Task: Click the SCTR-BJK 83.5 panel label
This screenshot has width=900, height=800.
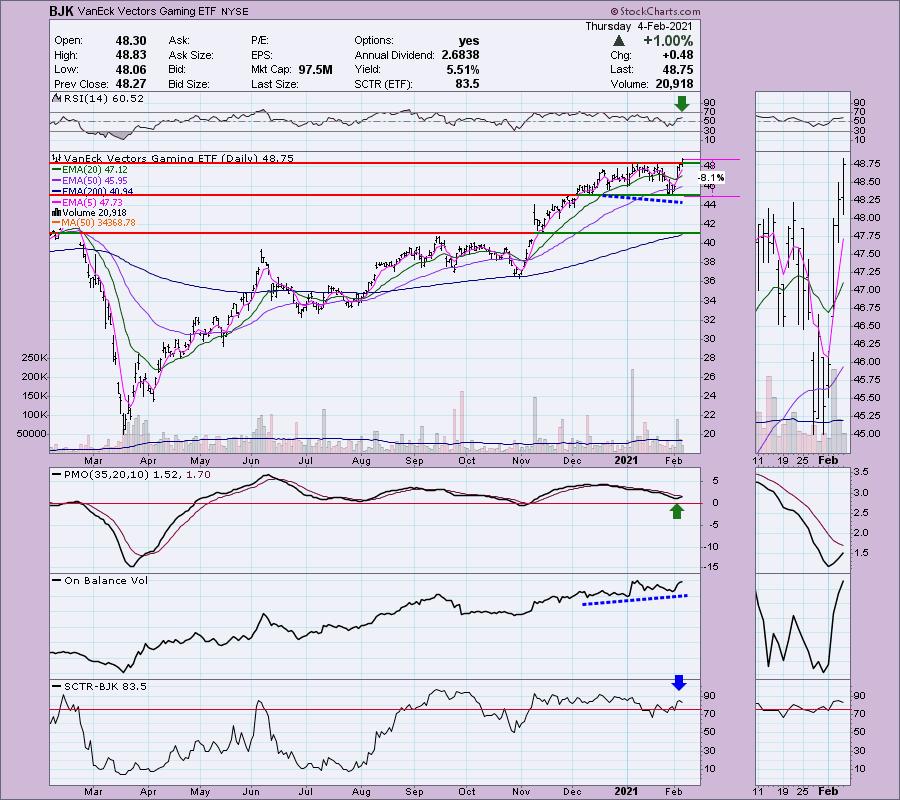Action: click(99, 686)
